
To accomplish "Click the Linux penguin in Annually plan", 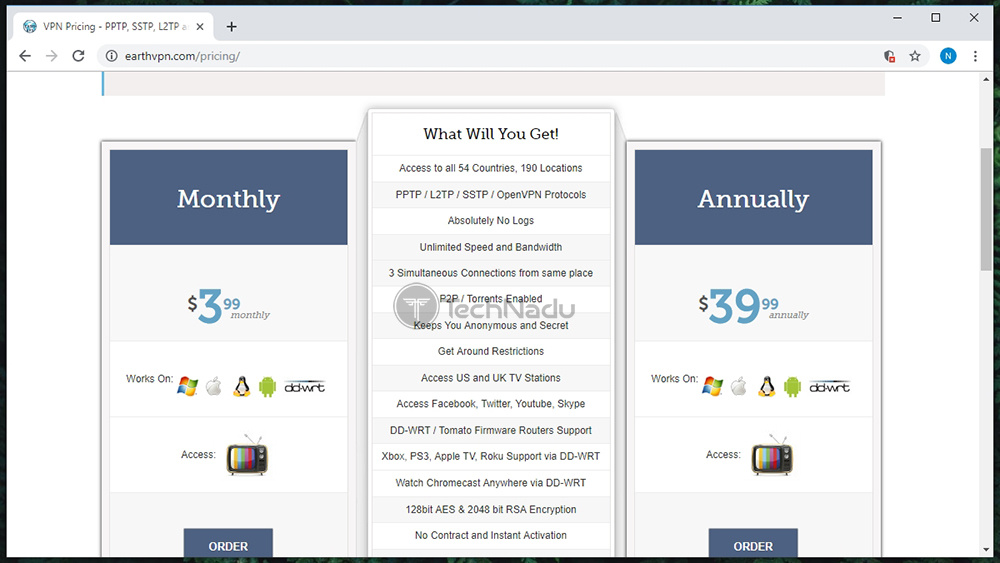I will click(x=767, y=386).
